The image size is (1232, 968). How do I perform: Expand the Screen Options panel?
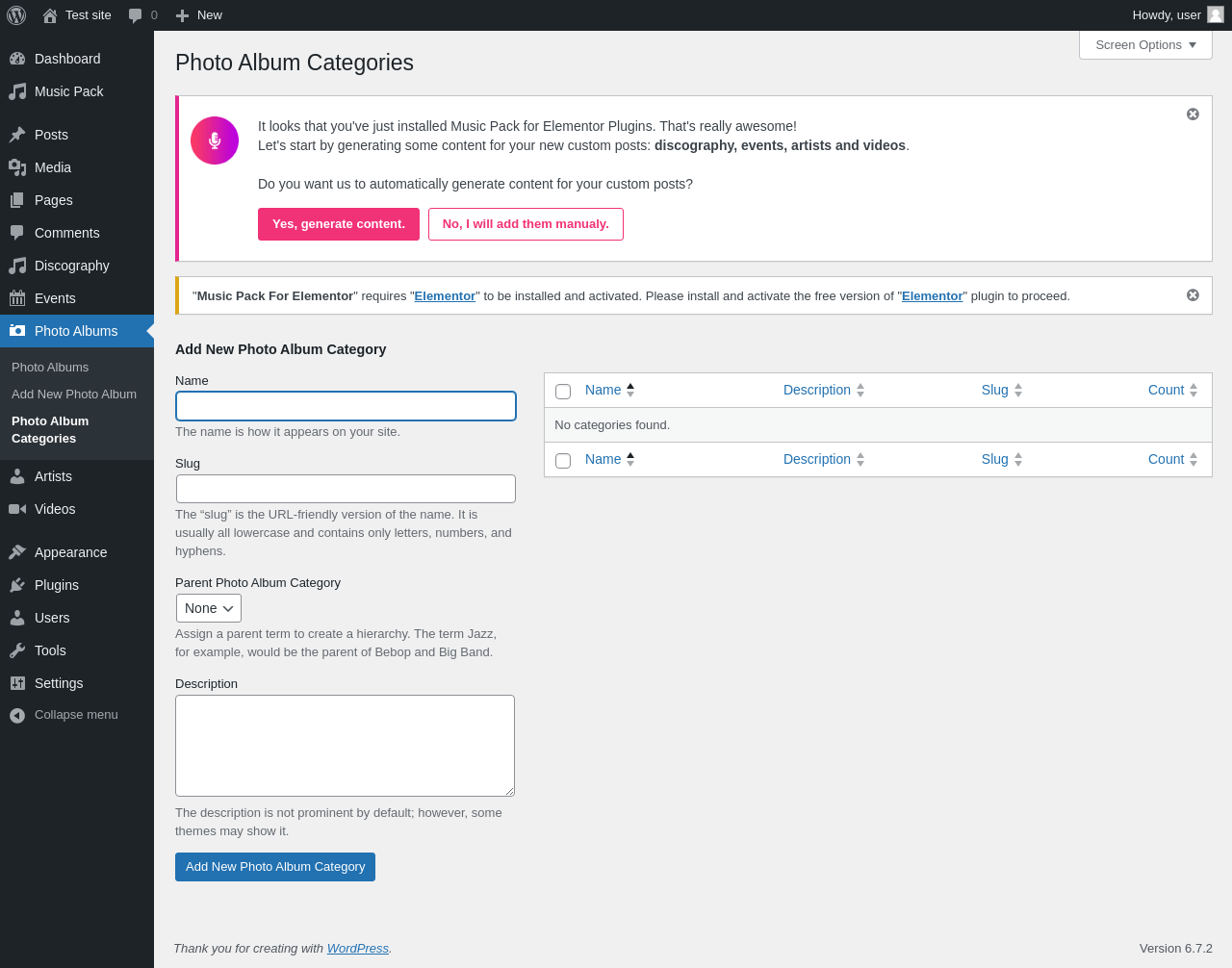coord(1145,45)
